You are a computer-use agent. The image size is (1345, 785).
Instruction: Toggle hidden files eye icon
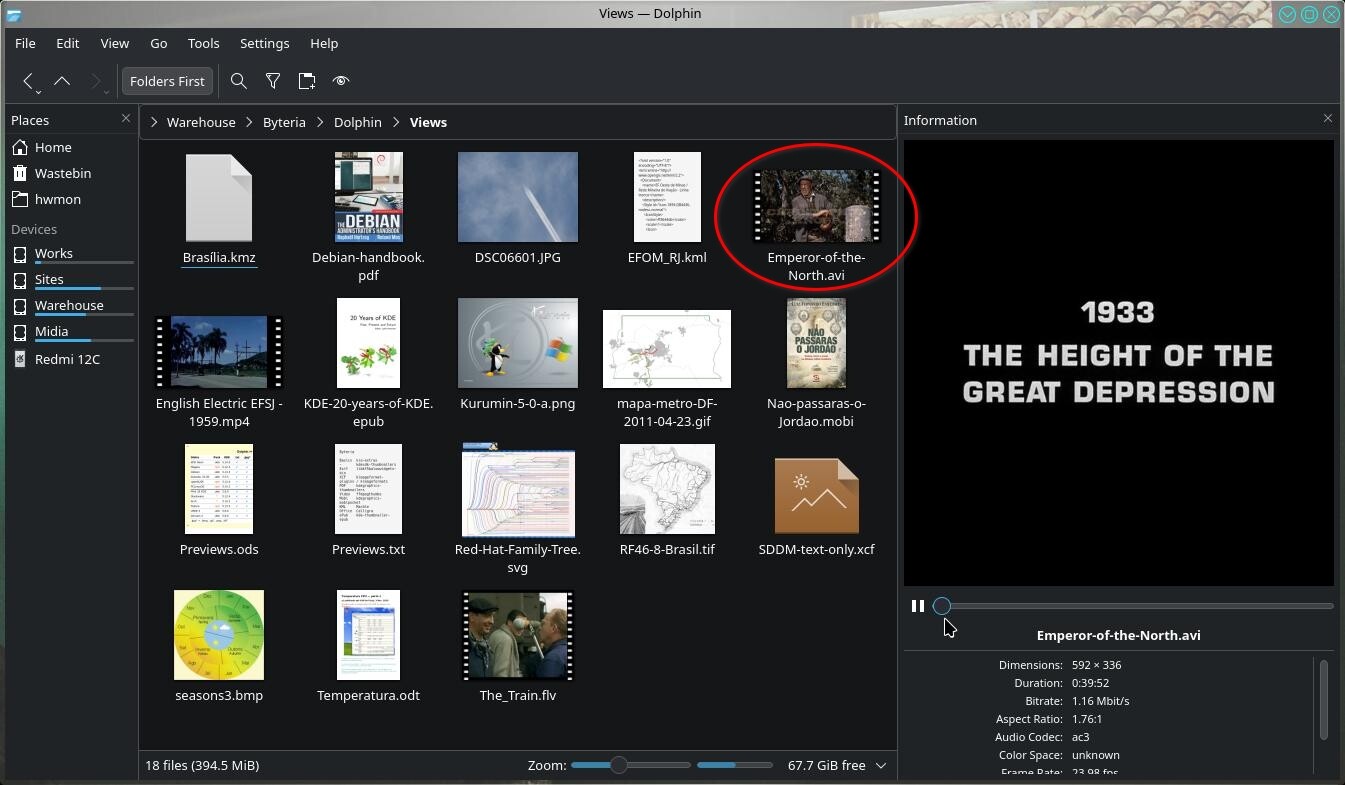coord(341,81)
